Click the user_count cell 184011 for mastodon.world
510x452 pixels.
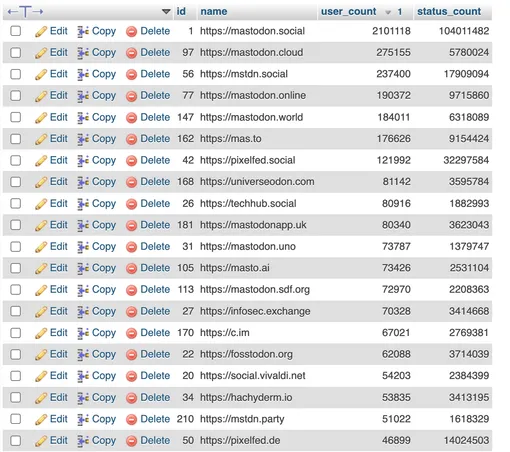[394, 117]
